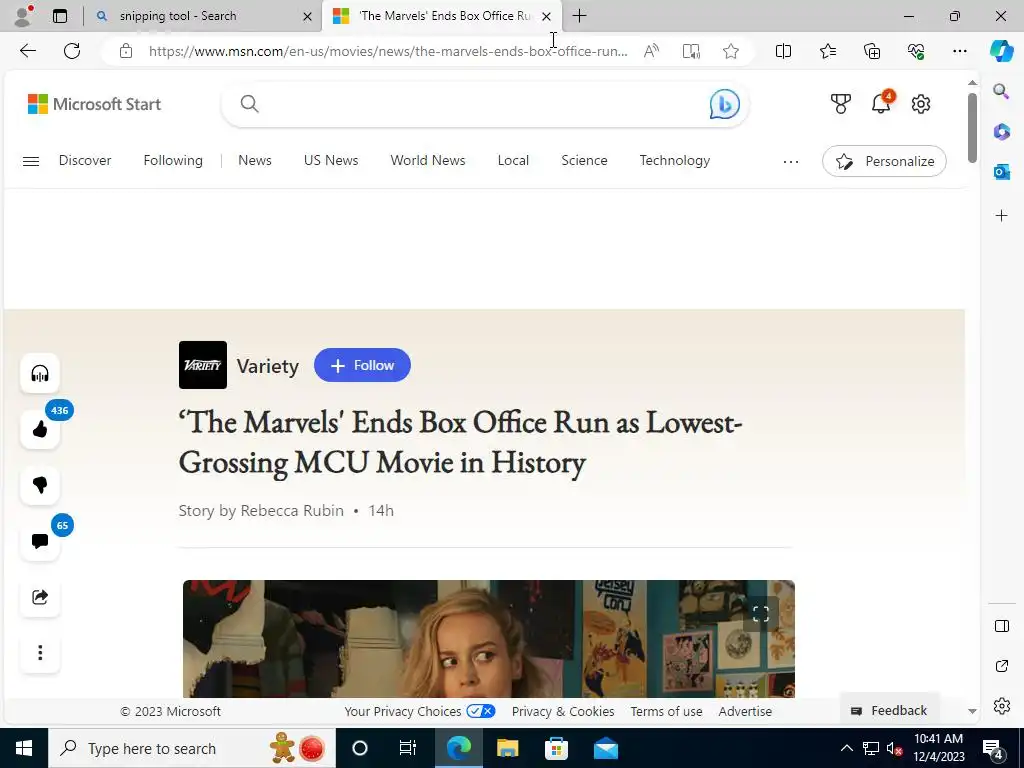This screenshot has height=768, width=1024.
Task: Open World News category
Action: click(x=428, y=161)
